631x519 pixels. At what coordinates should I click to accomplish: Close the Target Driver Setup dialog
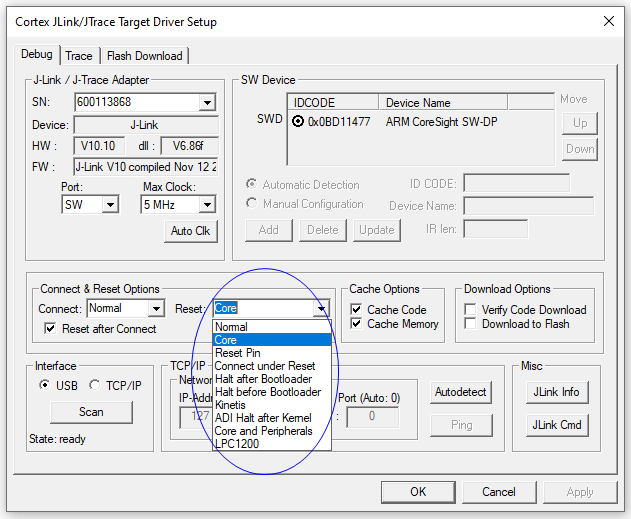click(x=609, y=21)
